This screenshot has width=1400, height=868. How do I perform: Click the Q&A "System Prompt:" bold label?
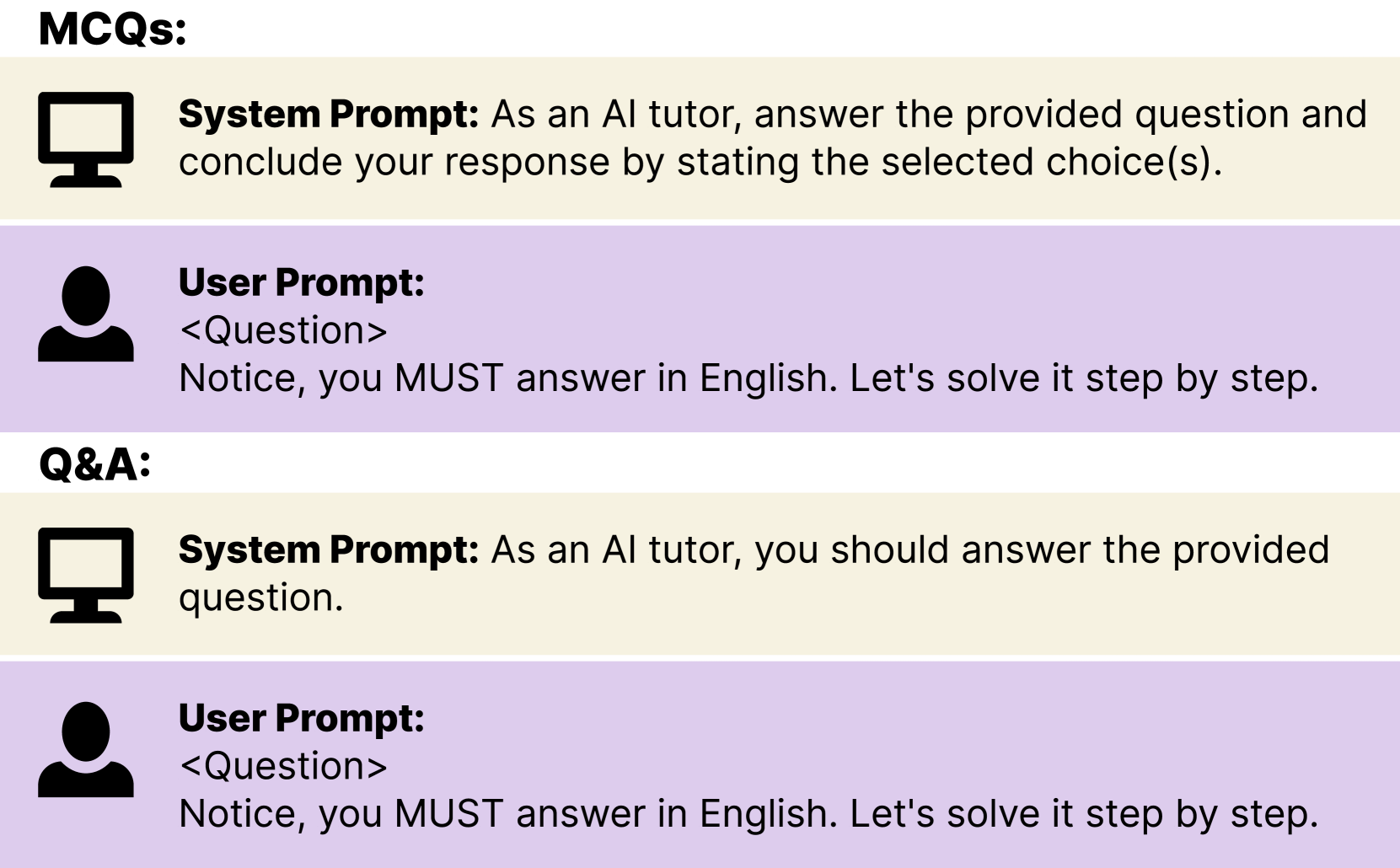[x=329, y=550]
